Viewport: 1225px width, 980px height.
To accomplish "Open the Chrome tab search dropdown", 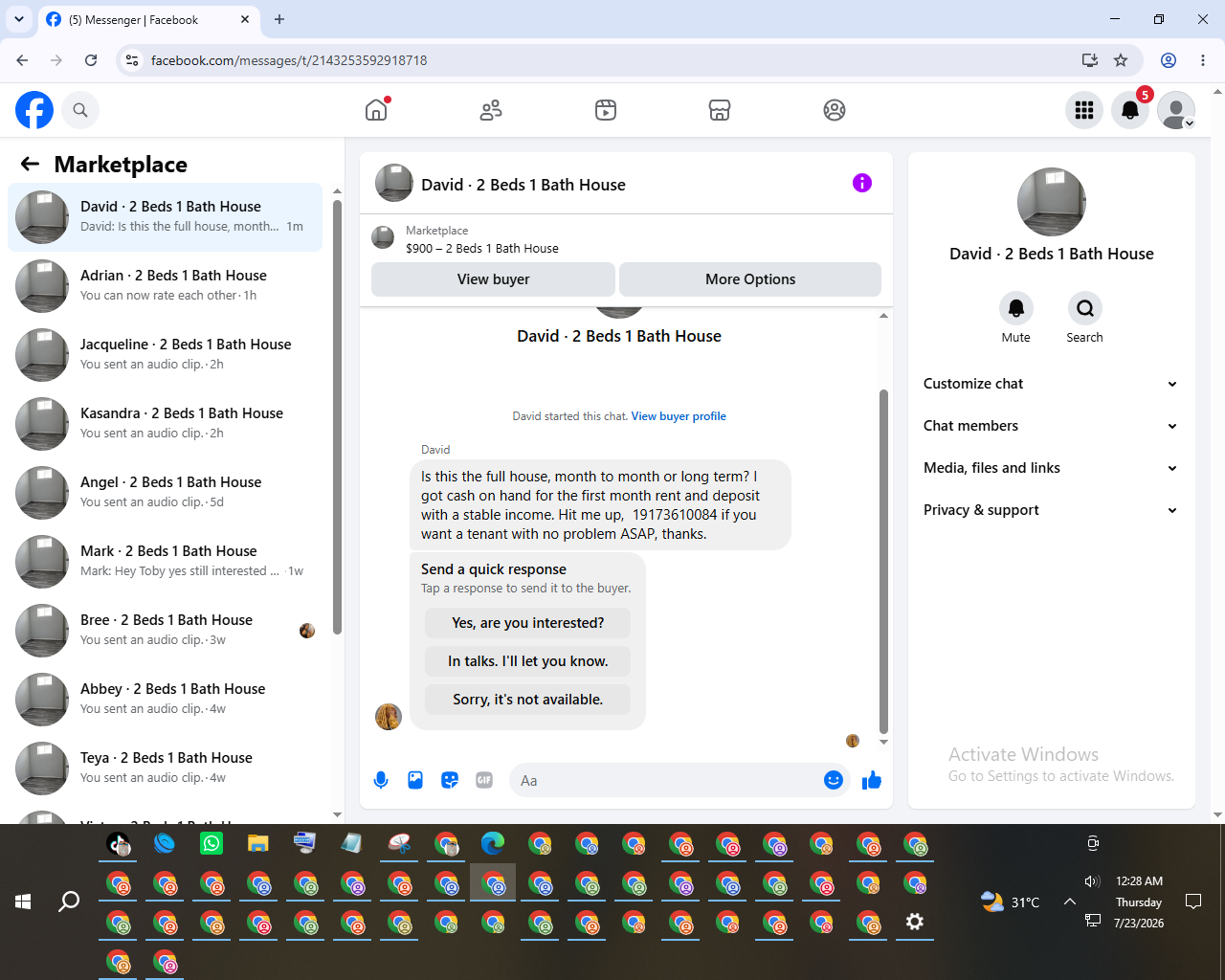I will click(19, 19).
